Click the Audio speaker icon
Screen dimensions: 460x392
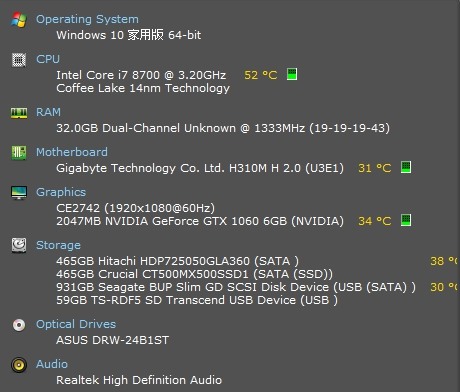coord(19,365)
